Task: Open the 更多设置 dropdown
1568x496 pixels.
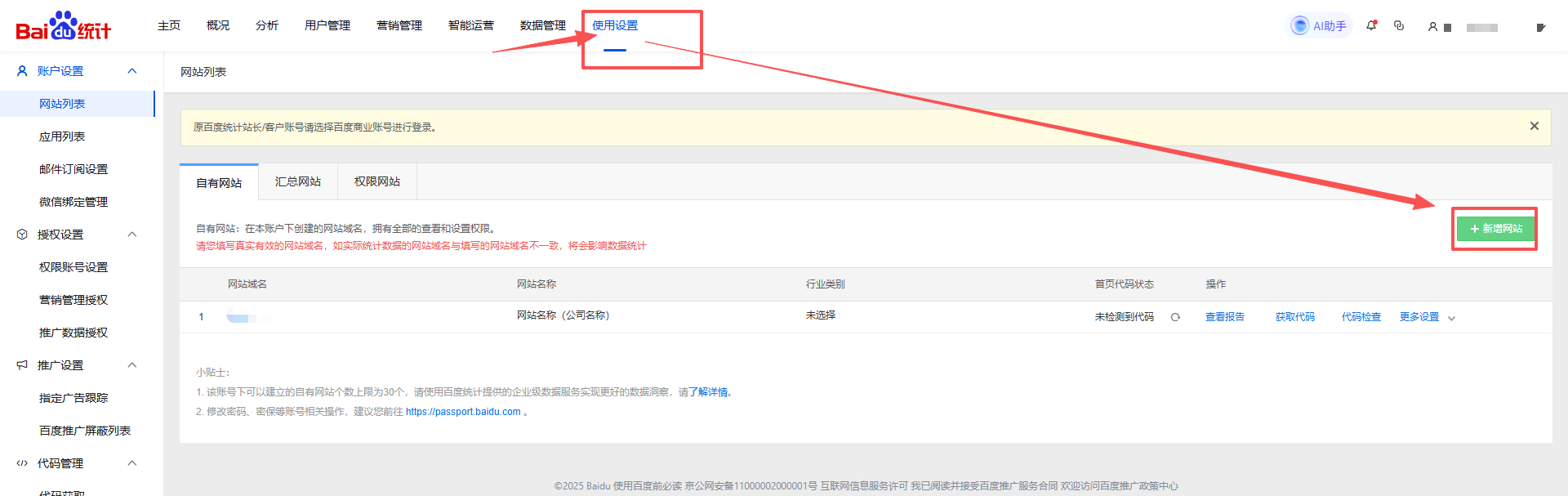Action: coord(1427,317)
